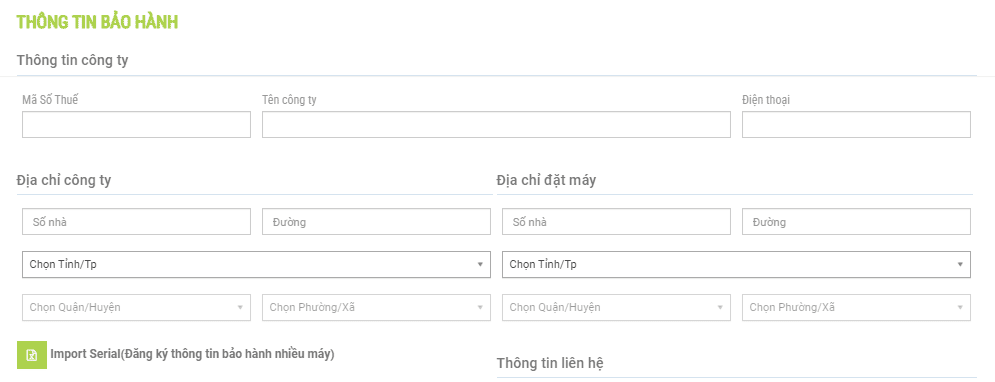Viewport: 995px width, 382px height.
Task: Click arrow of machine location Tỉnh/Tp combo box
Action: [x=960, y=265]
